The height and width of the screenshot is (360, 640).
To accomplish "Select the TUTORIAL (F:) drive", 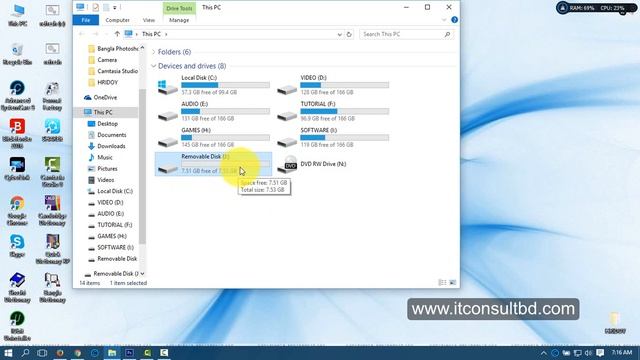I will click(333, 111).
